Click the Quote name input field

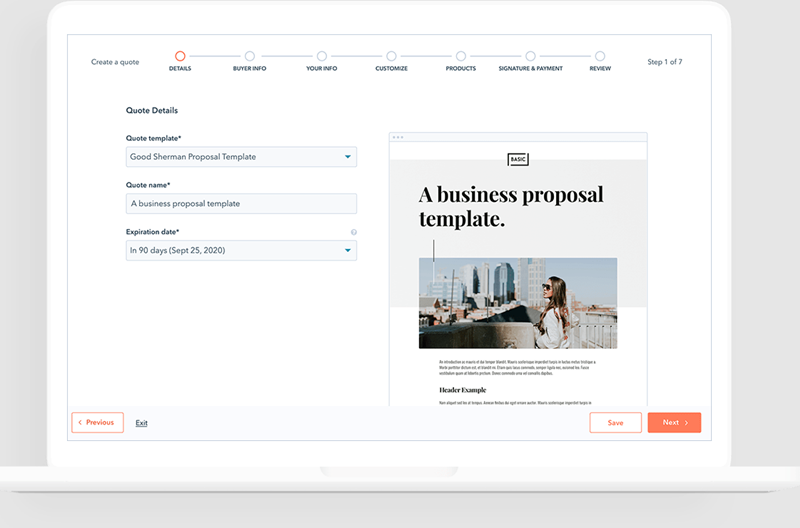click(x=241, y=204)
